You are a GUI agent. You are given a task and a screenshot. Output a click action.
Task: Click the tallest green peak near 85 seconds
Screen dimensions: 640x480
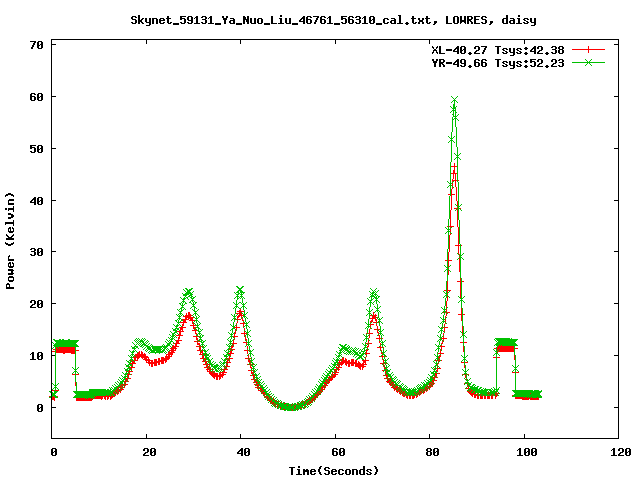tap(454, 100)
